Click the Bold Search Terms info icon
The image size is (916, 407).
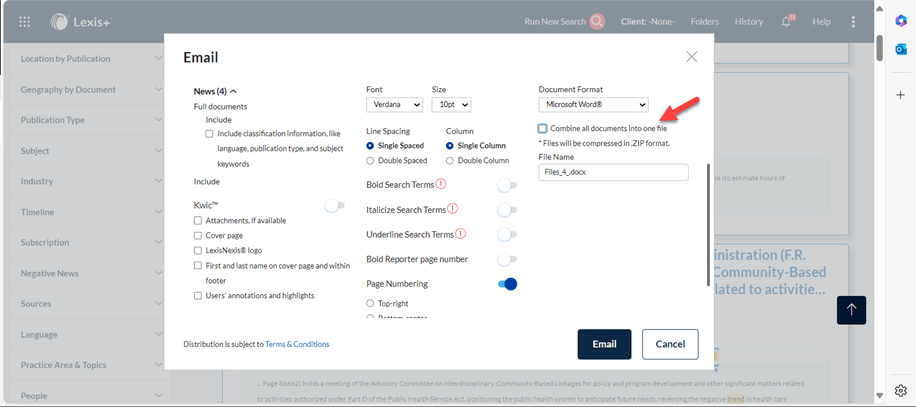click(x=441, y=184)
